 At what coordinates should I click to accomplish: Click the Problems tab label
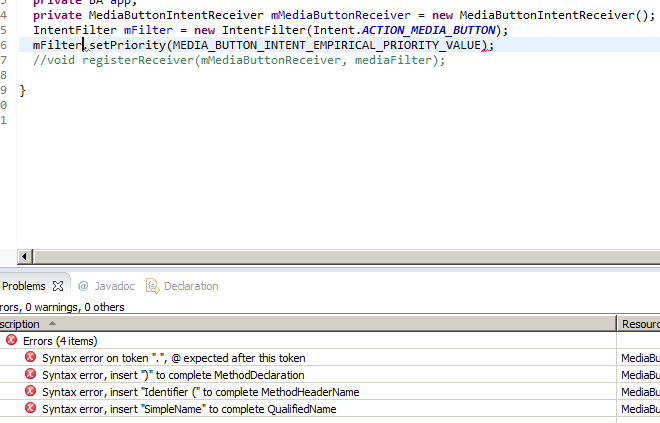[23, 286]
